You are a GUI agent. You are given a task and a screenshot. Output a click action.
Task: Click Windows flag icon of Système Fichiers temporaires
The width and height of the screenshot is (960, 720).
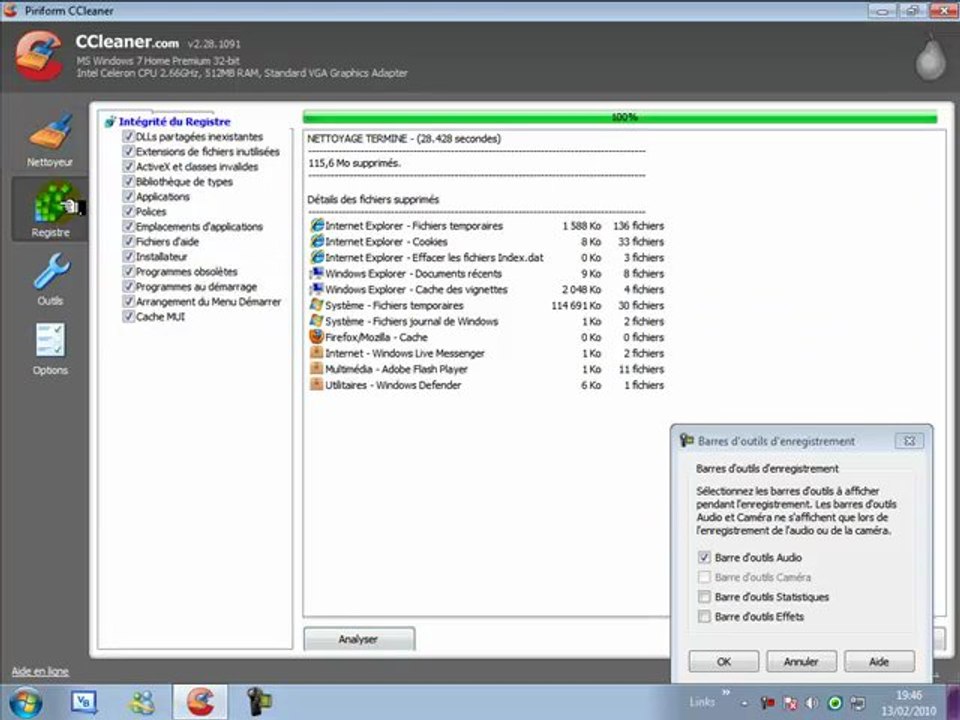317,305
